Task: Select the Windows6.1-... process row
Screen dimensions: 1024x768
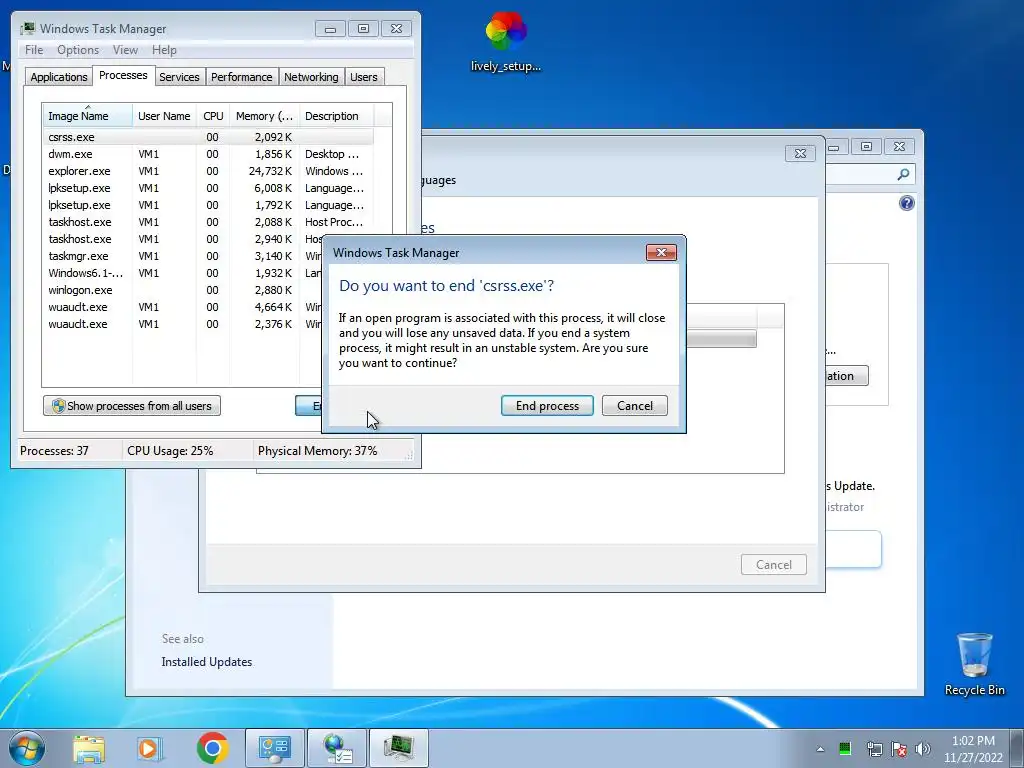Action: click(183, 273)
